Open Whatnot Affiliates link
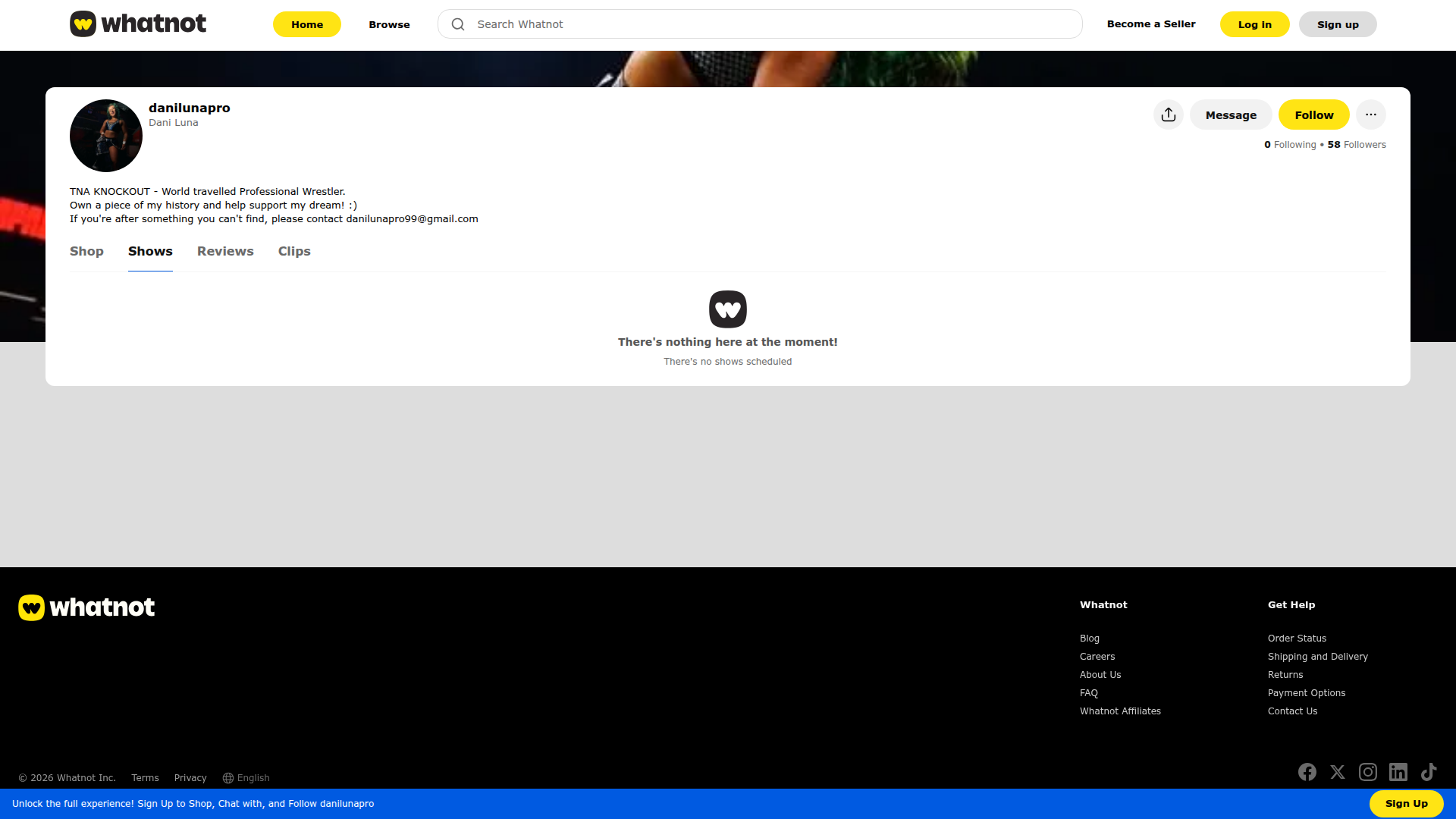The image size is (1456, 819). point(1120,711)
